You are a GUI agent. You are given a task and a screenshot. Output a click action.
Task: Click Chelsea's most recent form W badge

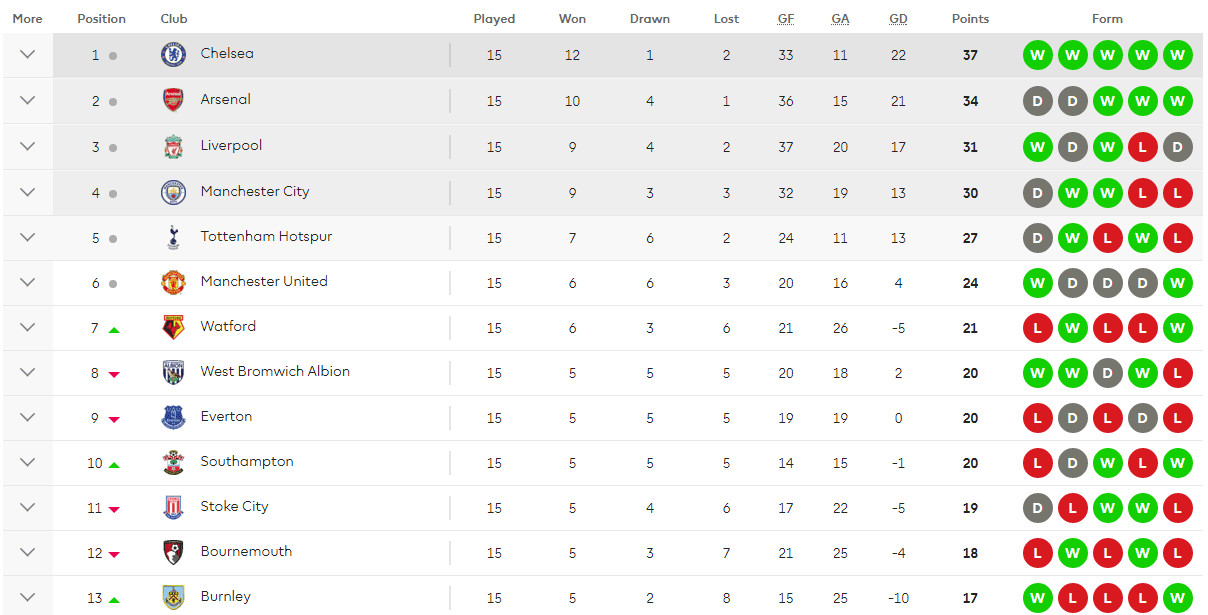(x=1178, y=55)
